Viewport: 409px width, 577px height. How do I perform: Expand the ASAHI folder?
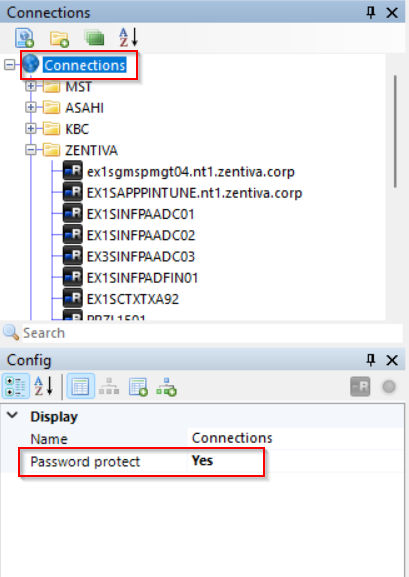coord(31,107)
